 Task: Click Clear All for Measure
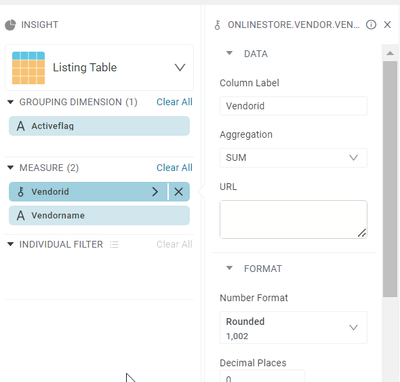[x=174, y=168]
